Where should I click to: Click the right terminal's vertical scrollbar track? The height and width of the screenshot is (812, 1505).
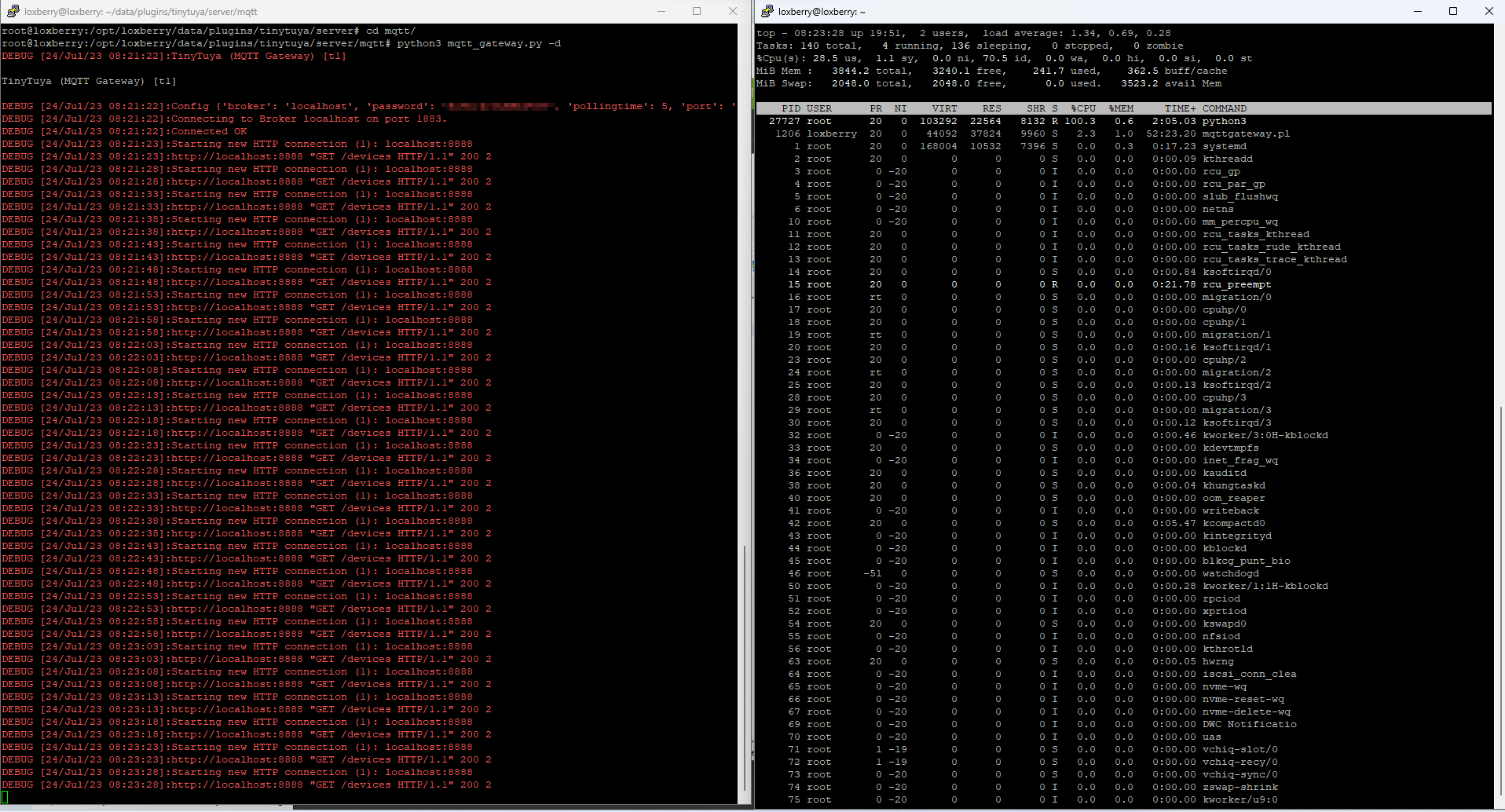[x=1499, y=236]
